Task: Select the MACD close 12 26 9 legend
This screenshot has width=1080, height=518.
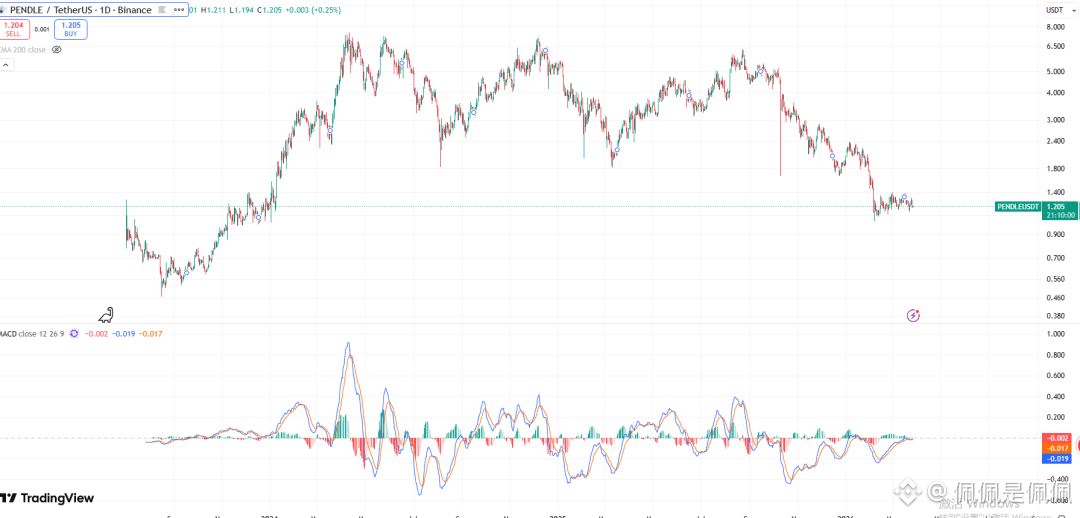Action: tap(32, 333)
